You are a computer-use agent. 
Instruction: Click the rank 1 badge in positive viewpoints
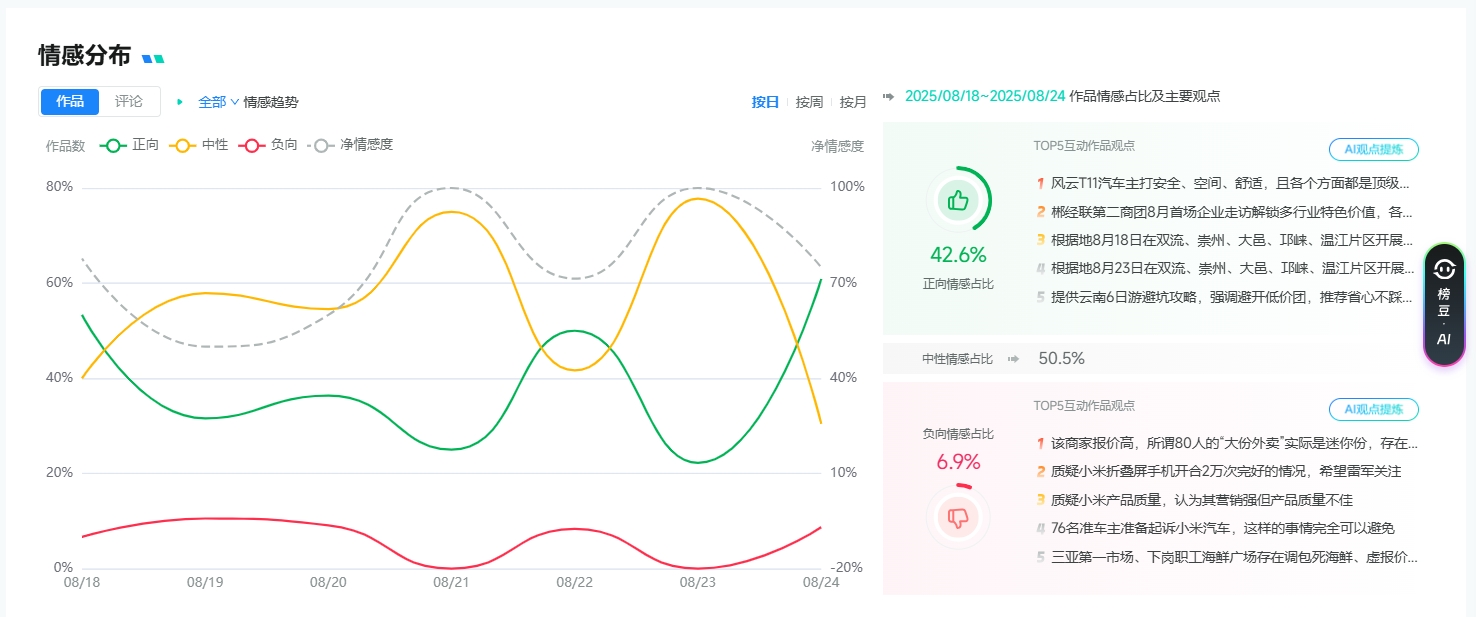[1041, 184]
